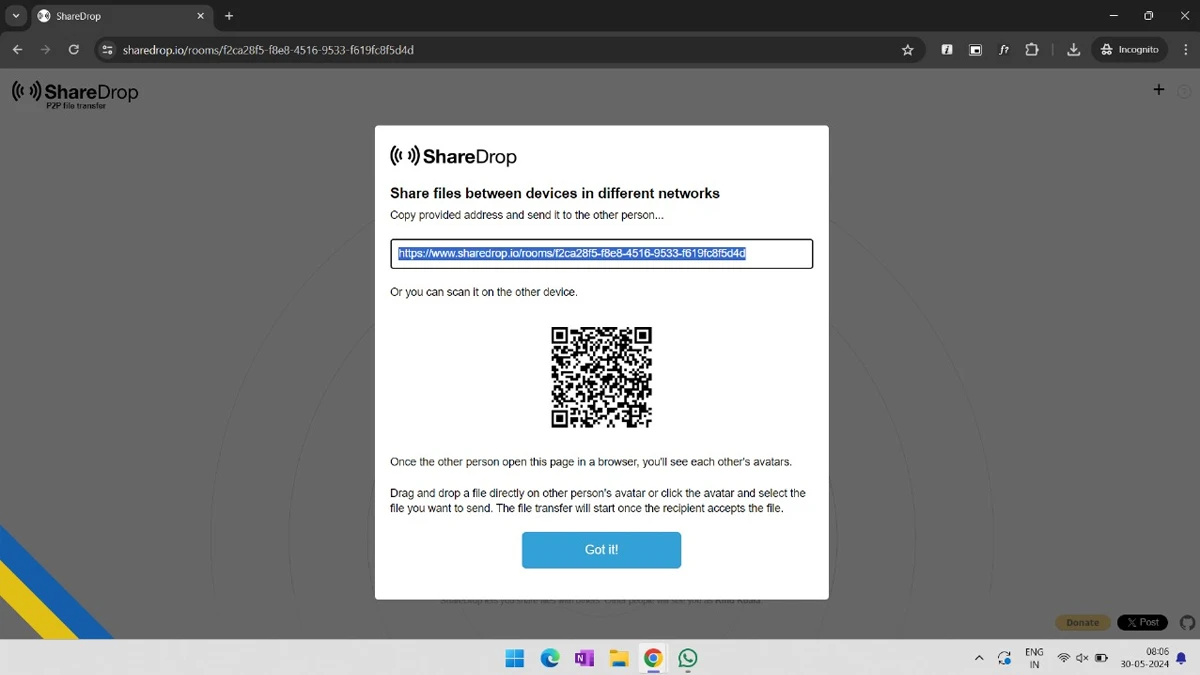The width and height of the screenshot is (1200, 675).
Task: Click the fx extension icon
Action: point(1004,50)
